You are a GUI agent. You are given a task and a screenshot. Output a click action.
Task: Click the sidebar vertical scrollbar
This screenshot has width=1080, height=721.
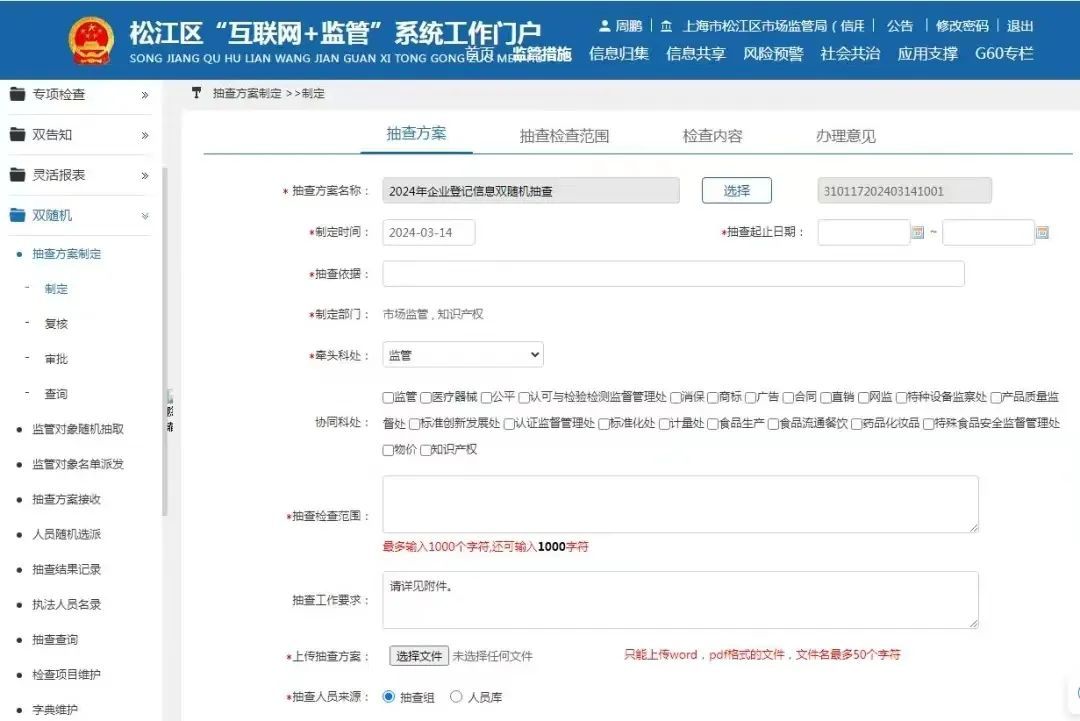164,342
